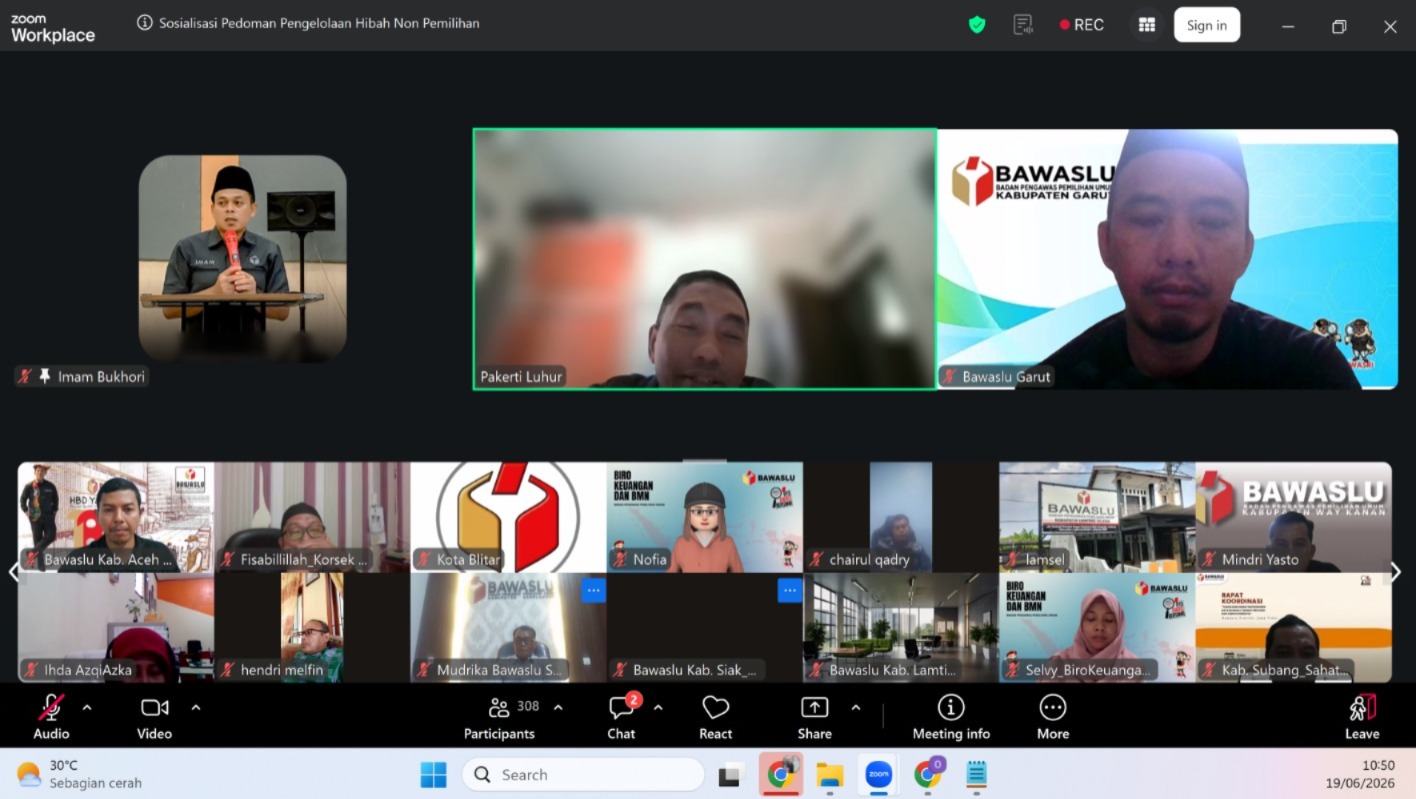Click the meeting summary transcript icon

tap(1023, 25)
